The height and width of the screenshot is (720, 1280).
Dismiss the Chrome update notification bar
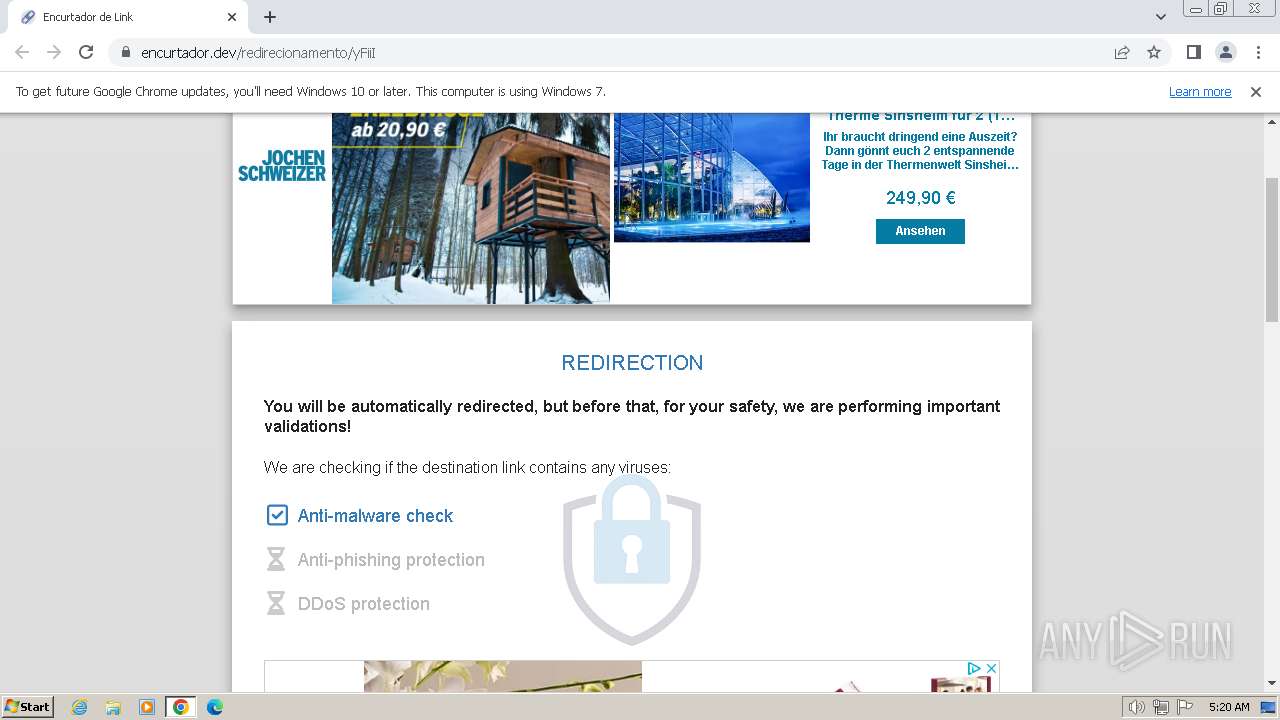click(1256, 92)
